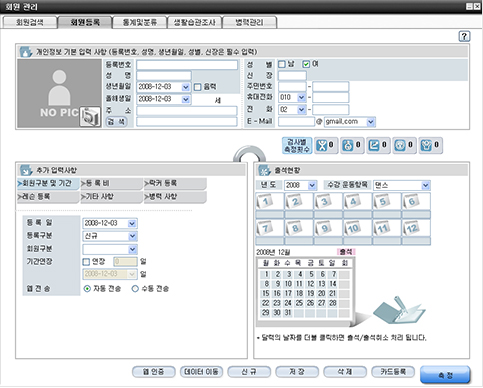
Task: Click the 웹 인증 button
Action: coord(154,372)
